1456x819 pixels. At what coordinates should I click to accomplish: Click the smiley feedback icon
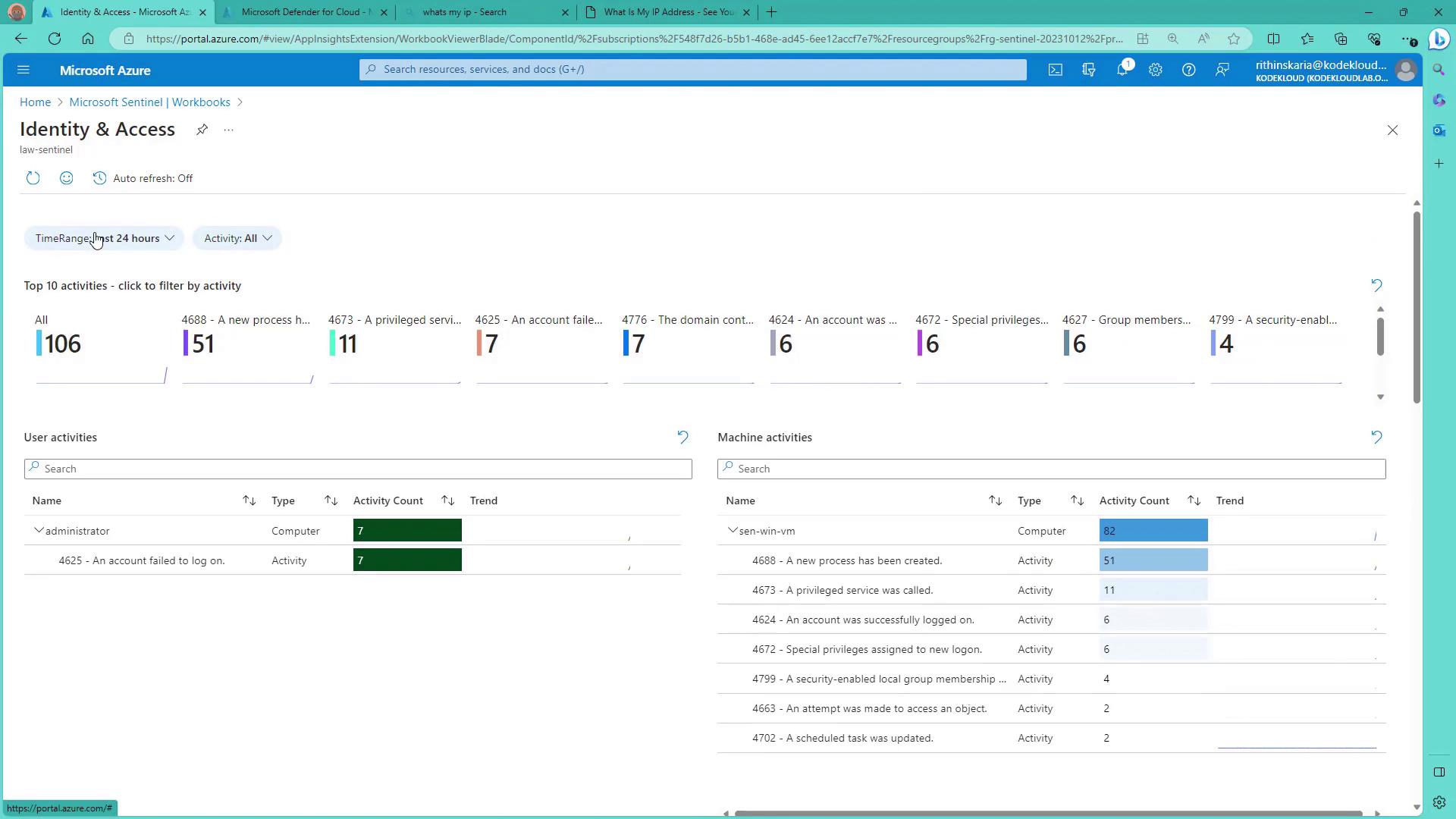coord(67,178)
